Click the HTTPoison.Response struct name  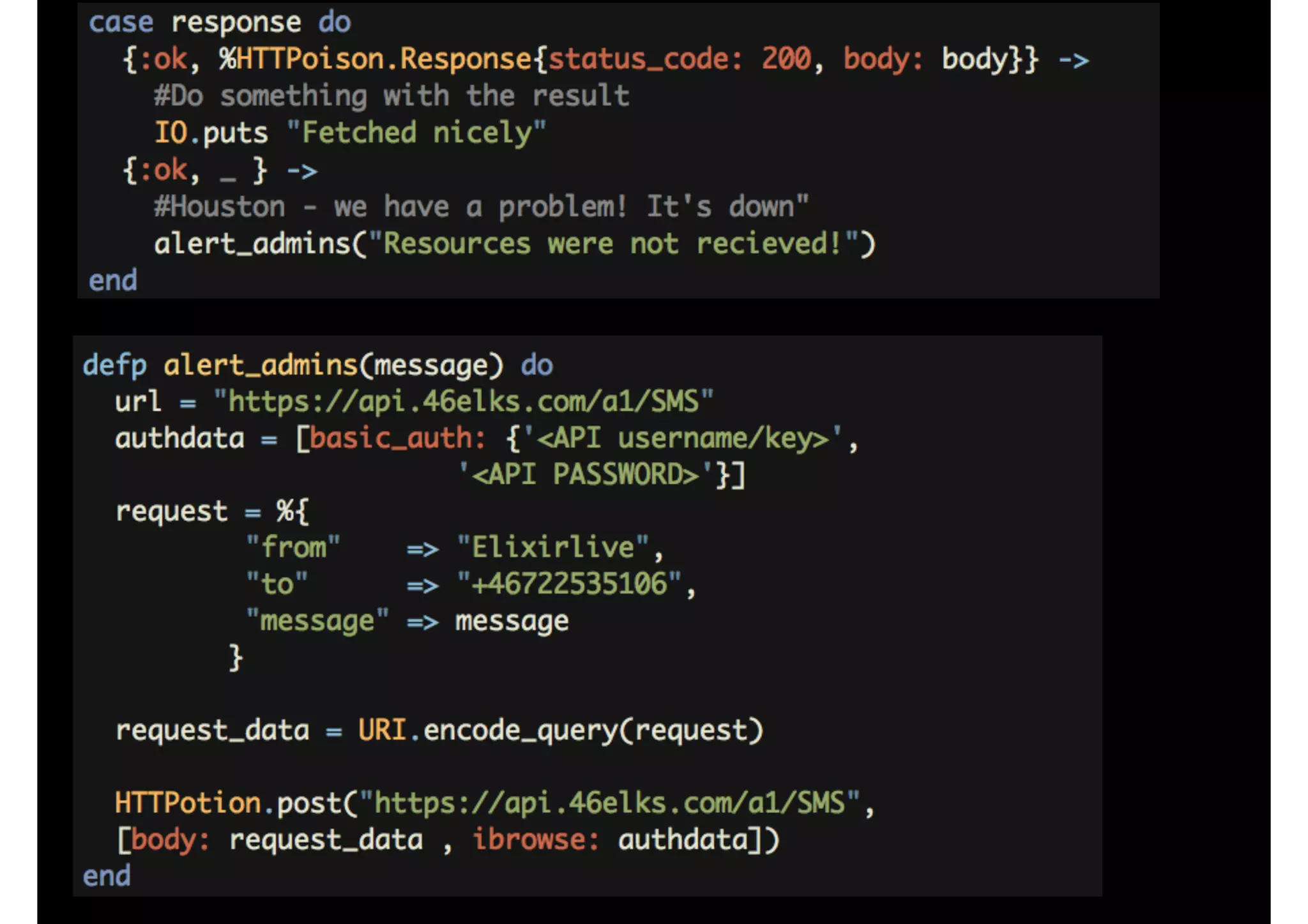[375, 59]
